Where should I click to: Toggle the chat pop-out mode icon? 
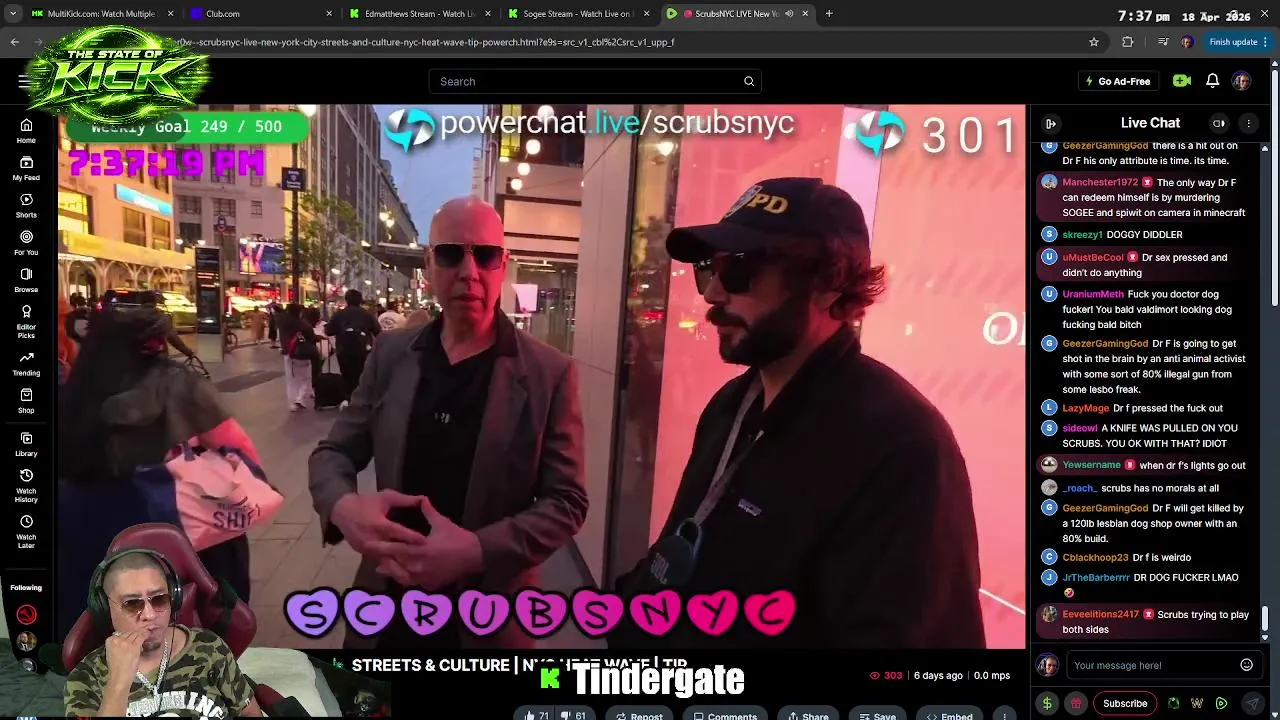(1219, 123)
